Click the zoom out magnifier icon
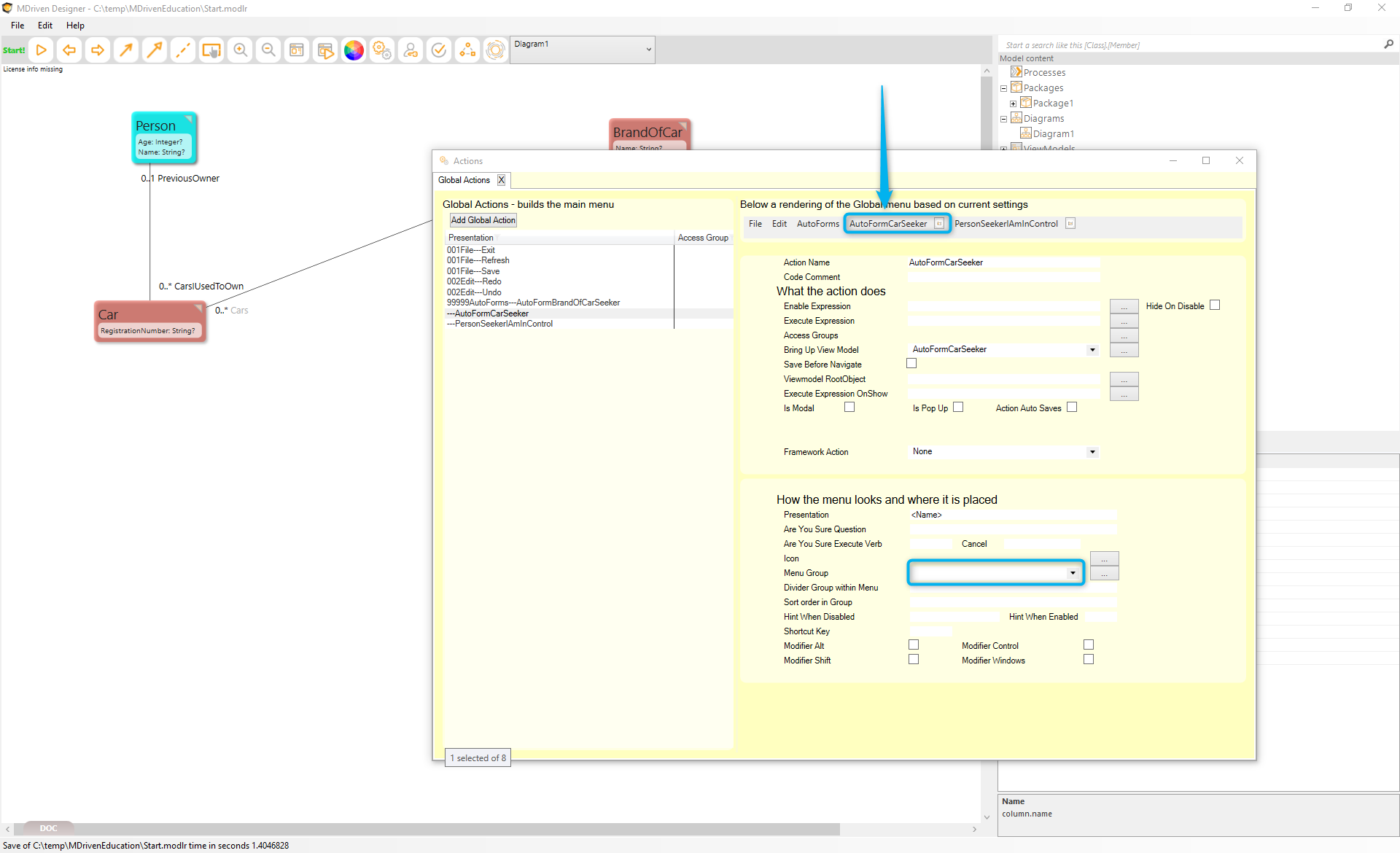 point(268,50)
